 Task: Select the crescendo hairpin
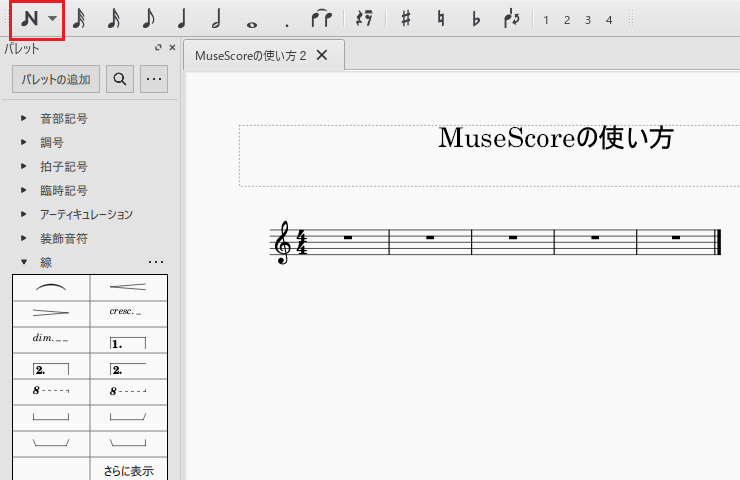128,288
